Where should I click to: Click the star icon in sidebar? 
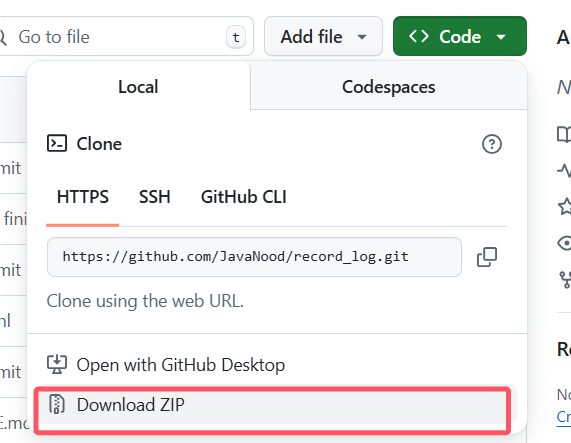tap(564, 206)
